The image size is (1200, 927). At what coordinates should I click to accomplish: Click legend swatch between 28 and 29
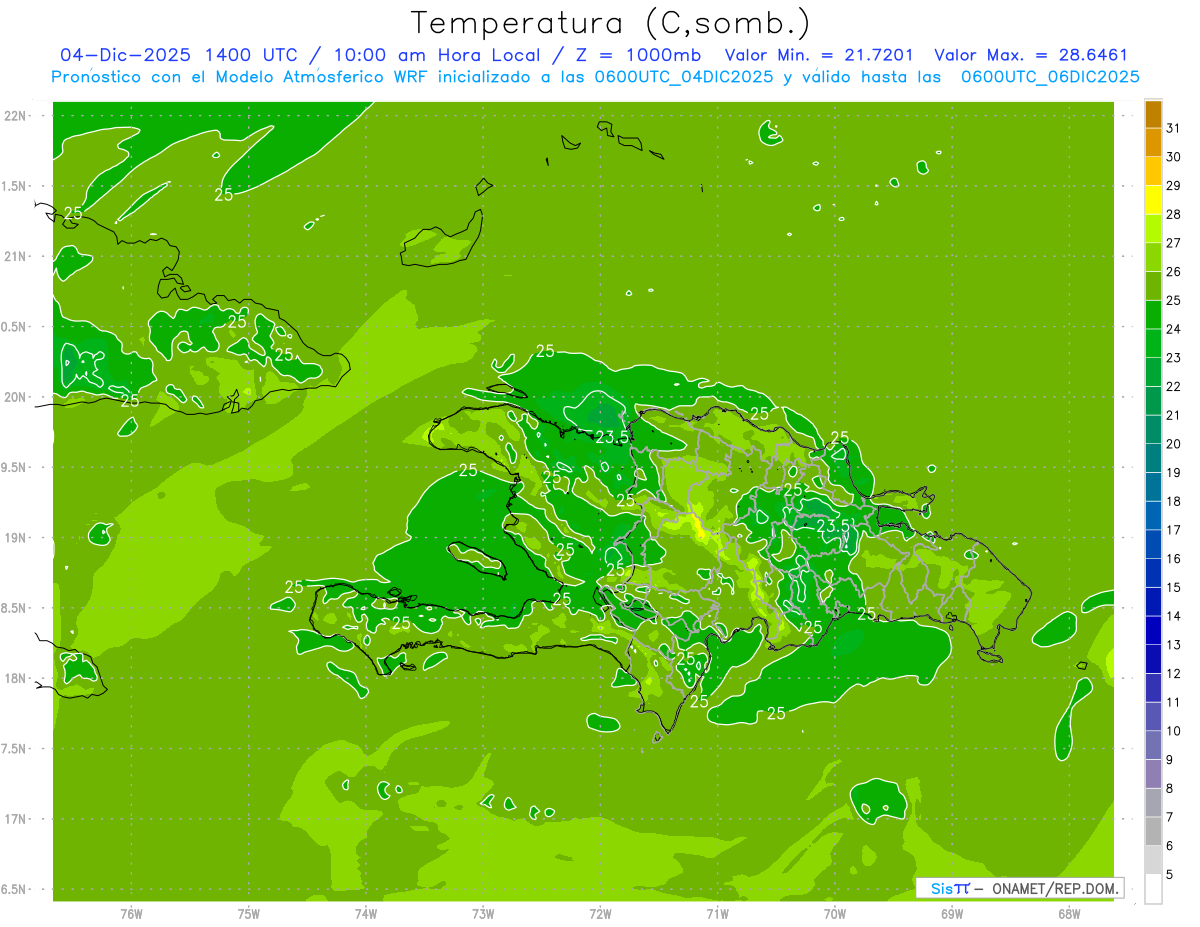pos(1153,199)
